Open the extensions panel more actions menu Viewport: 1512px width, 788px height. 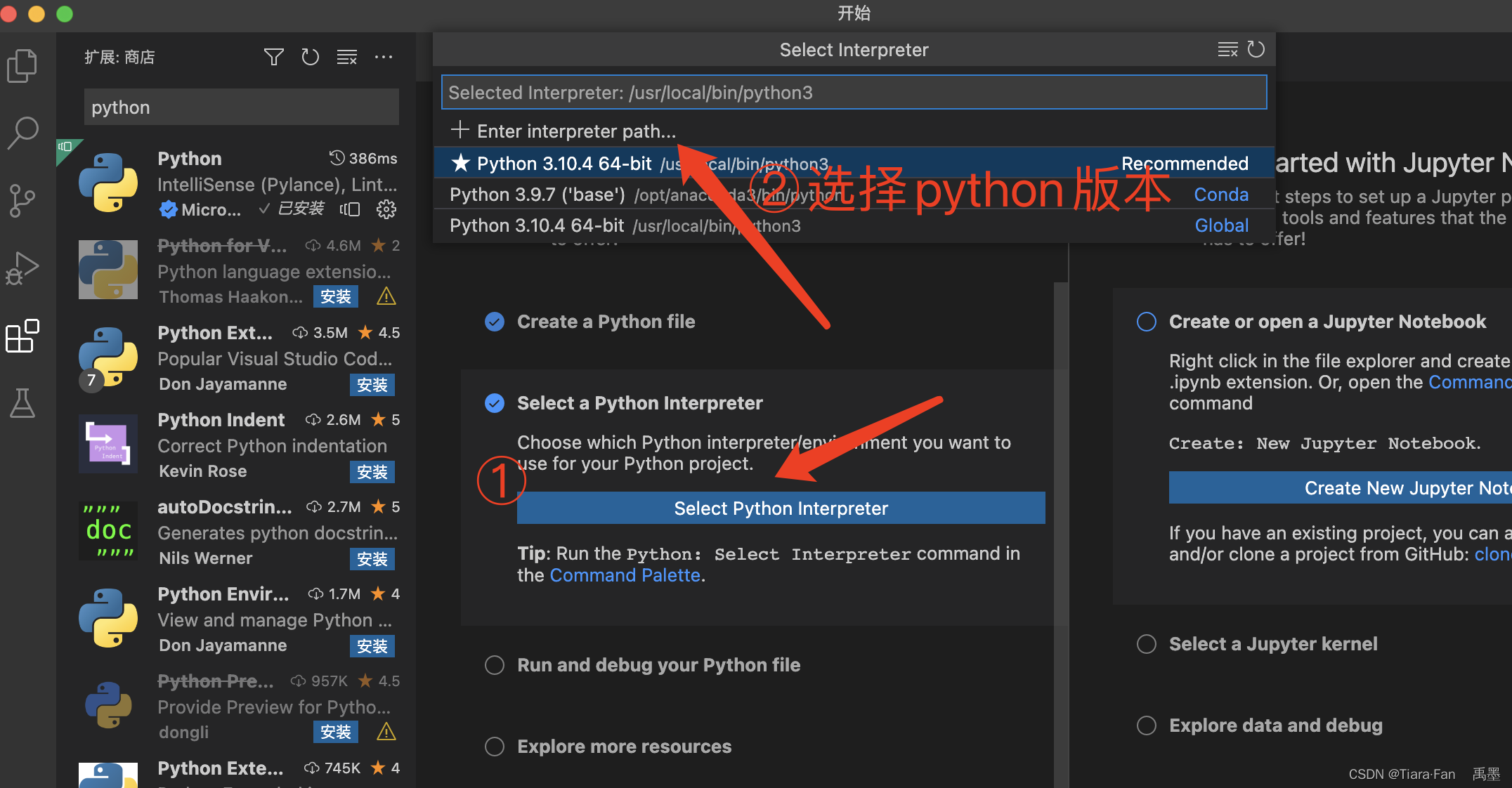tap(383, 57)
